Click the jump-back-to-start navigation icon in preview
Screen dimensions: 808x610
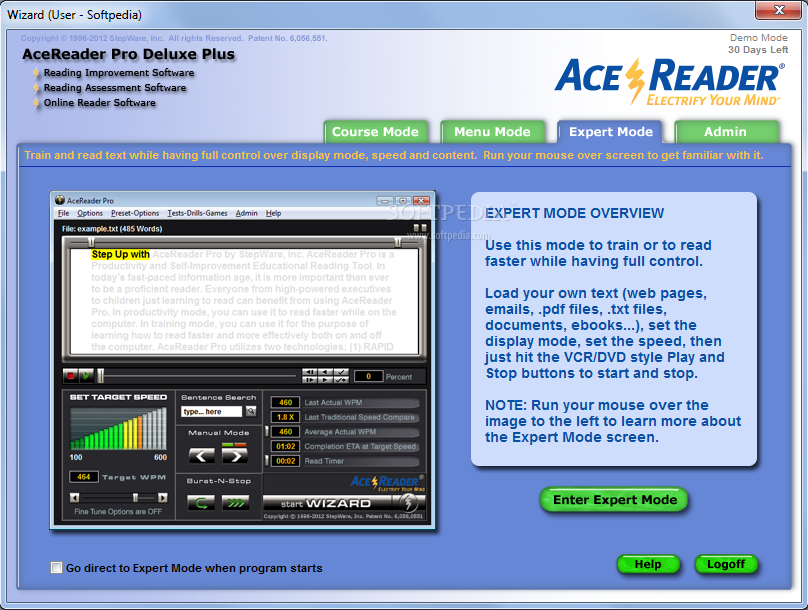309,371
